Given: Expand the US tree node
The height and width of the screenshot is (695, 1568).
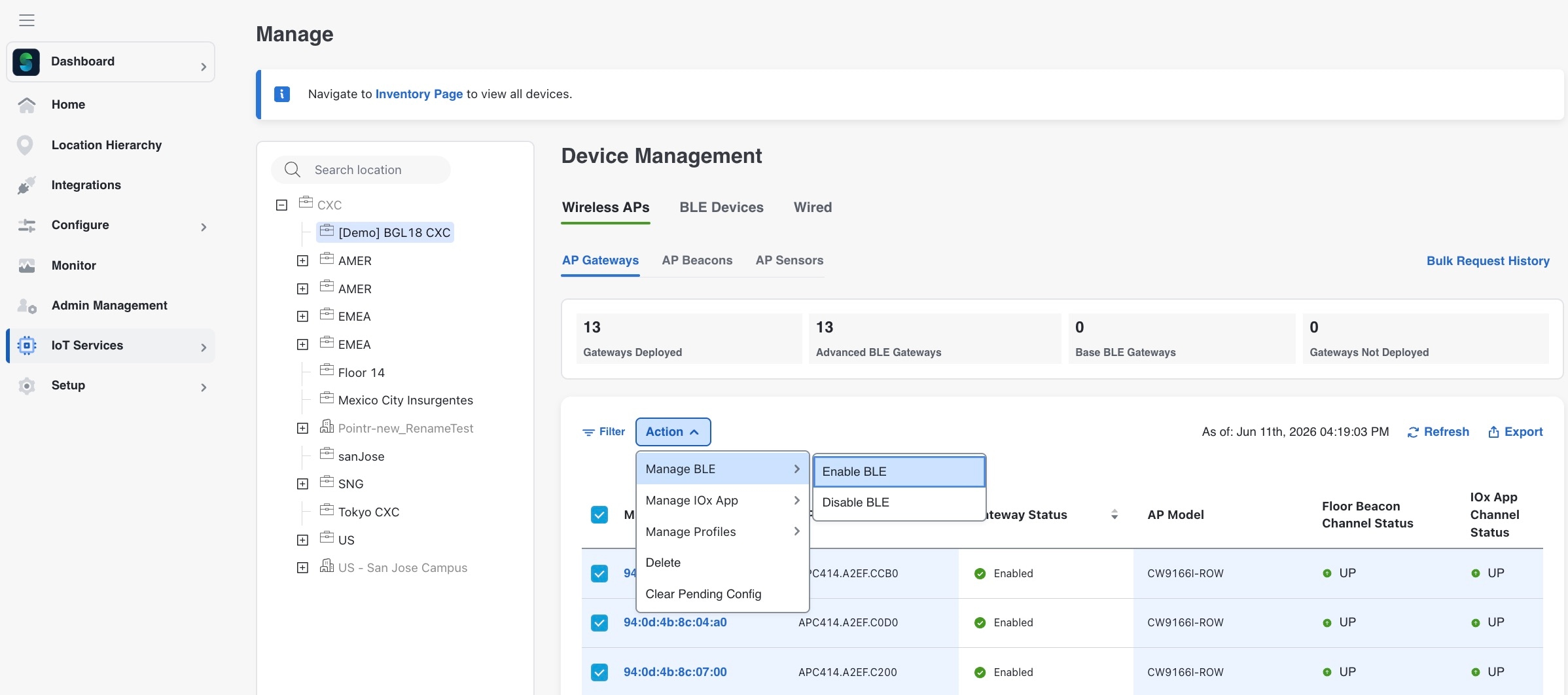Looking at the screenshot, I should 302,541.
